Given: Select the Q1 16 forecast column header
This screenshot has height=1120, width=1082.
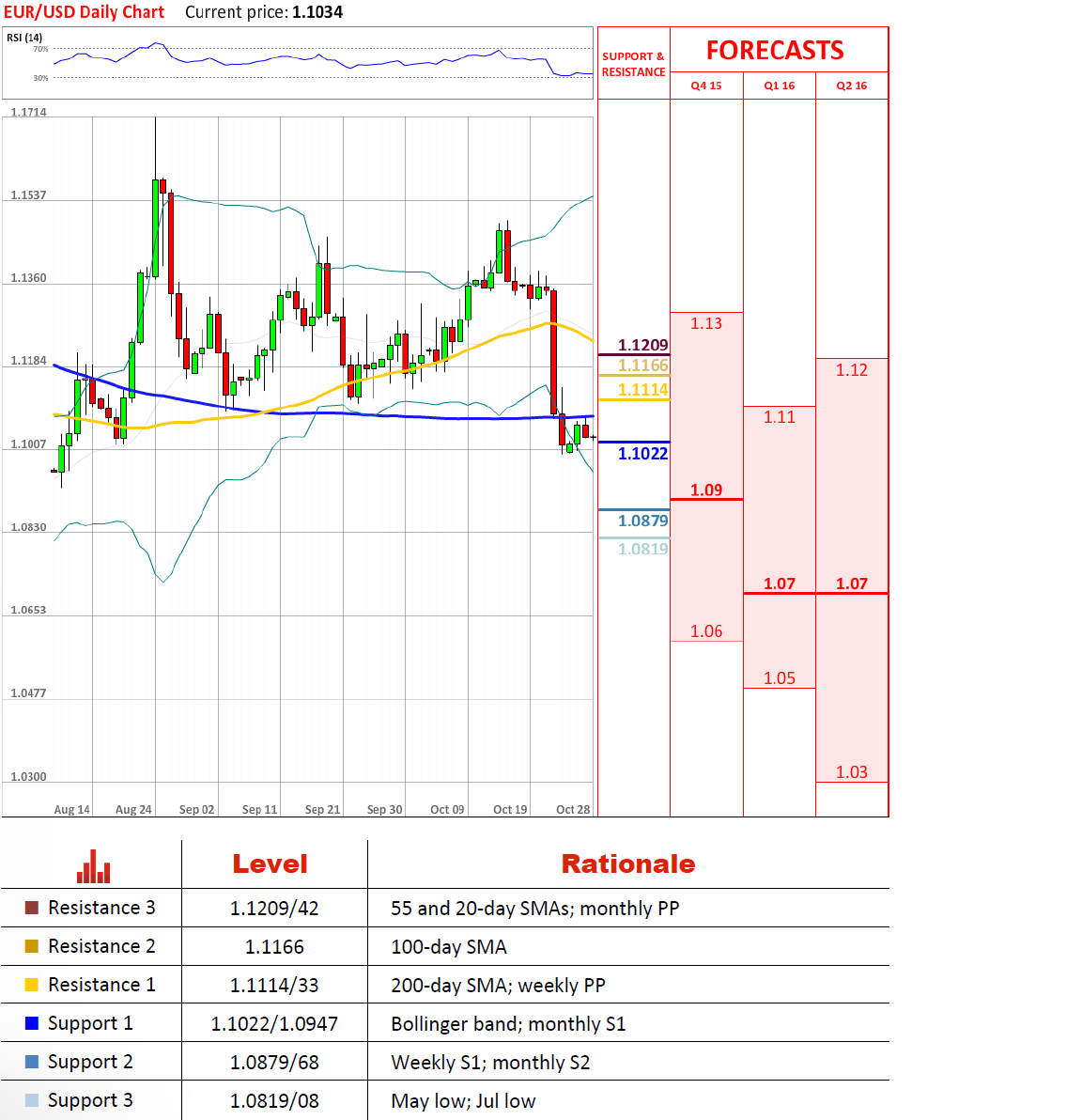Looking at the screenshot, I should click(x=780, y=86).
